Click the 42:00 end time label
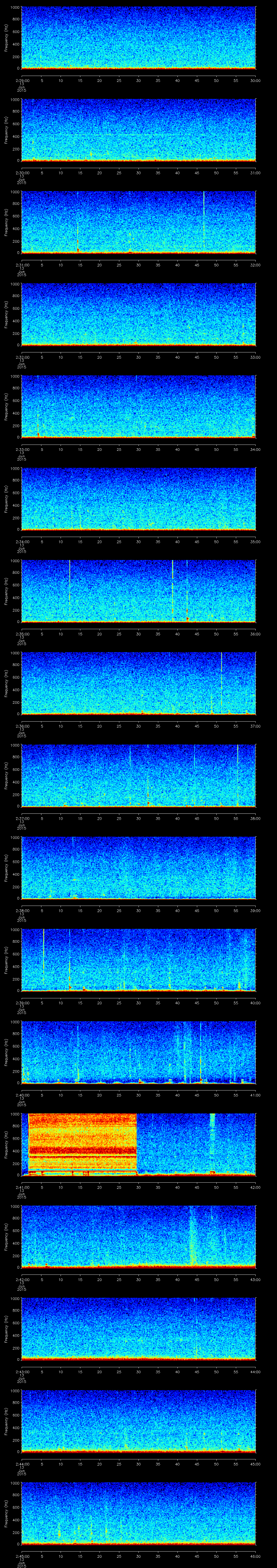 coord(255,1187)
